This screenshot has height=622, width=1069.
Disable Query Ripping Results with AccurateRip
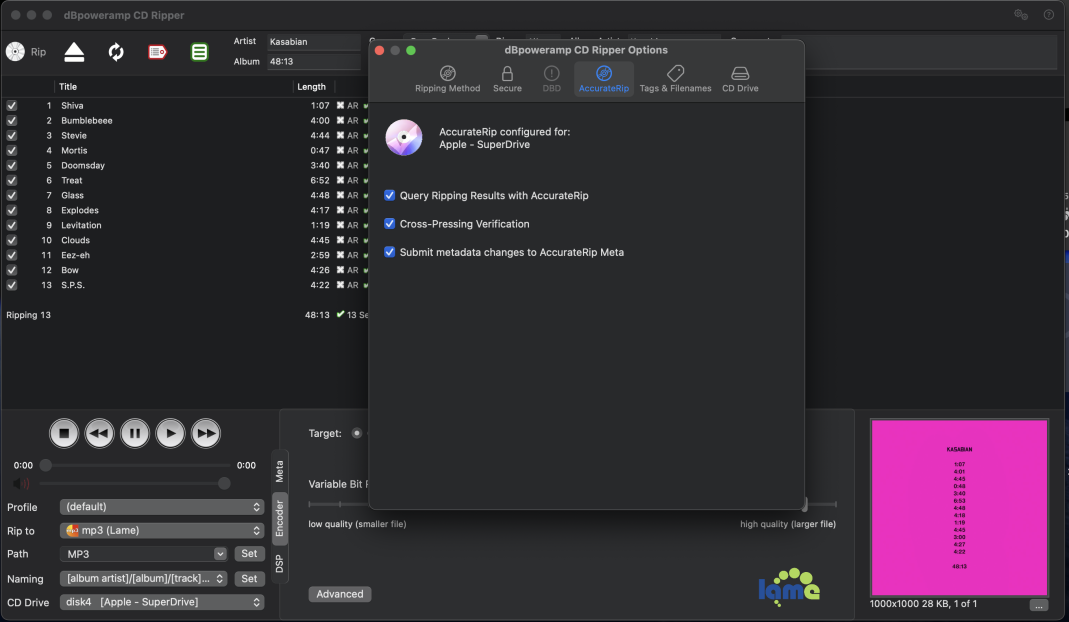point(390,196)
